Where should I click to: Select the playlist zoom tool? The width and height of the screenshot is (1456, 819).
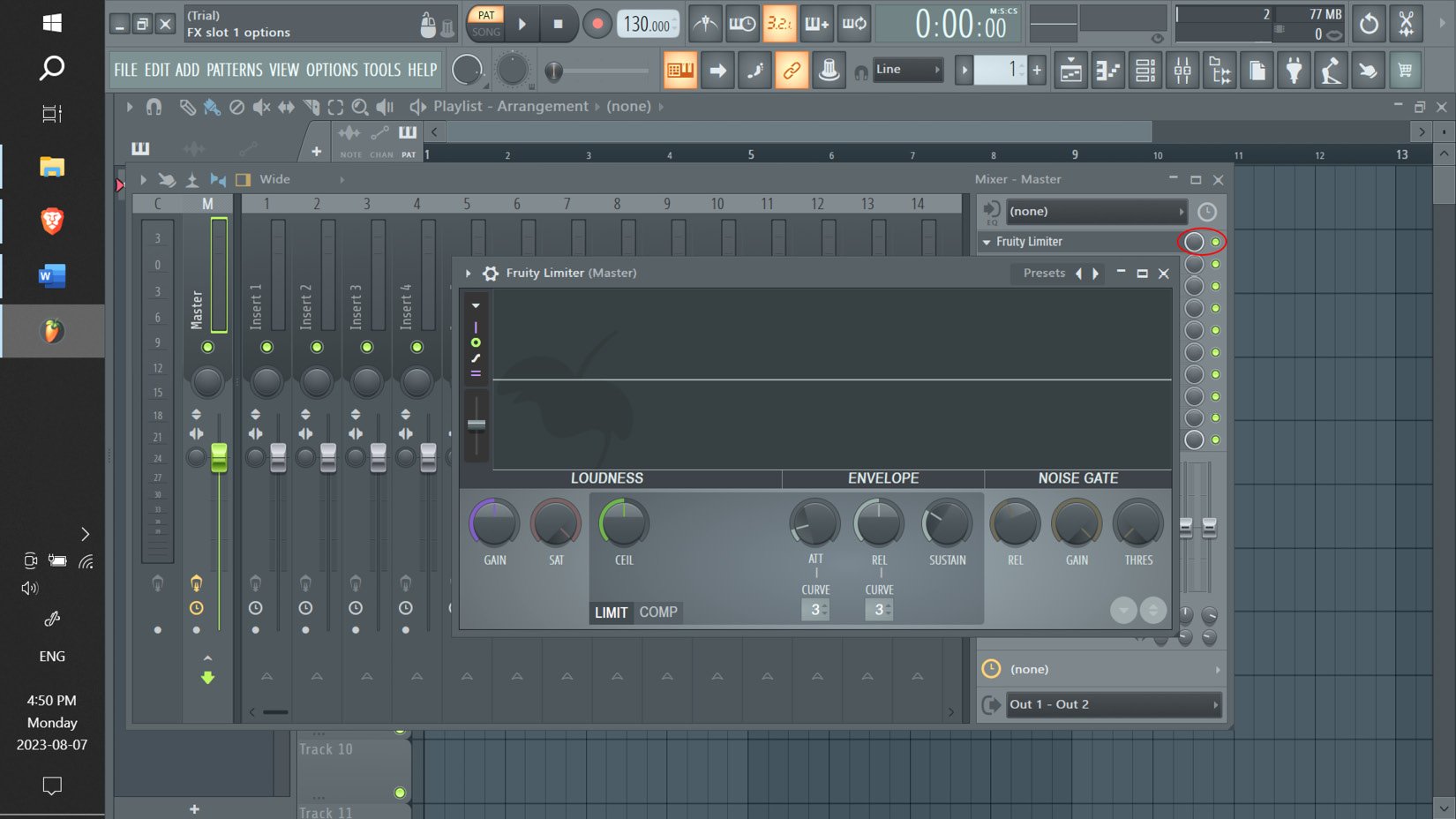click(359, 107)
